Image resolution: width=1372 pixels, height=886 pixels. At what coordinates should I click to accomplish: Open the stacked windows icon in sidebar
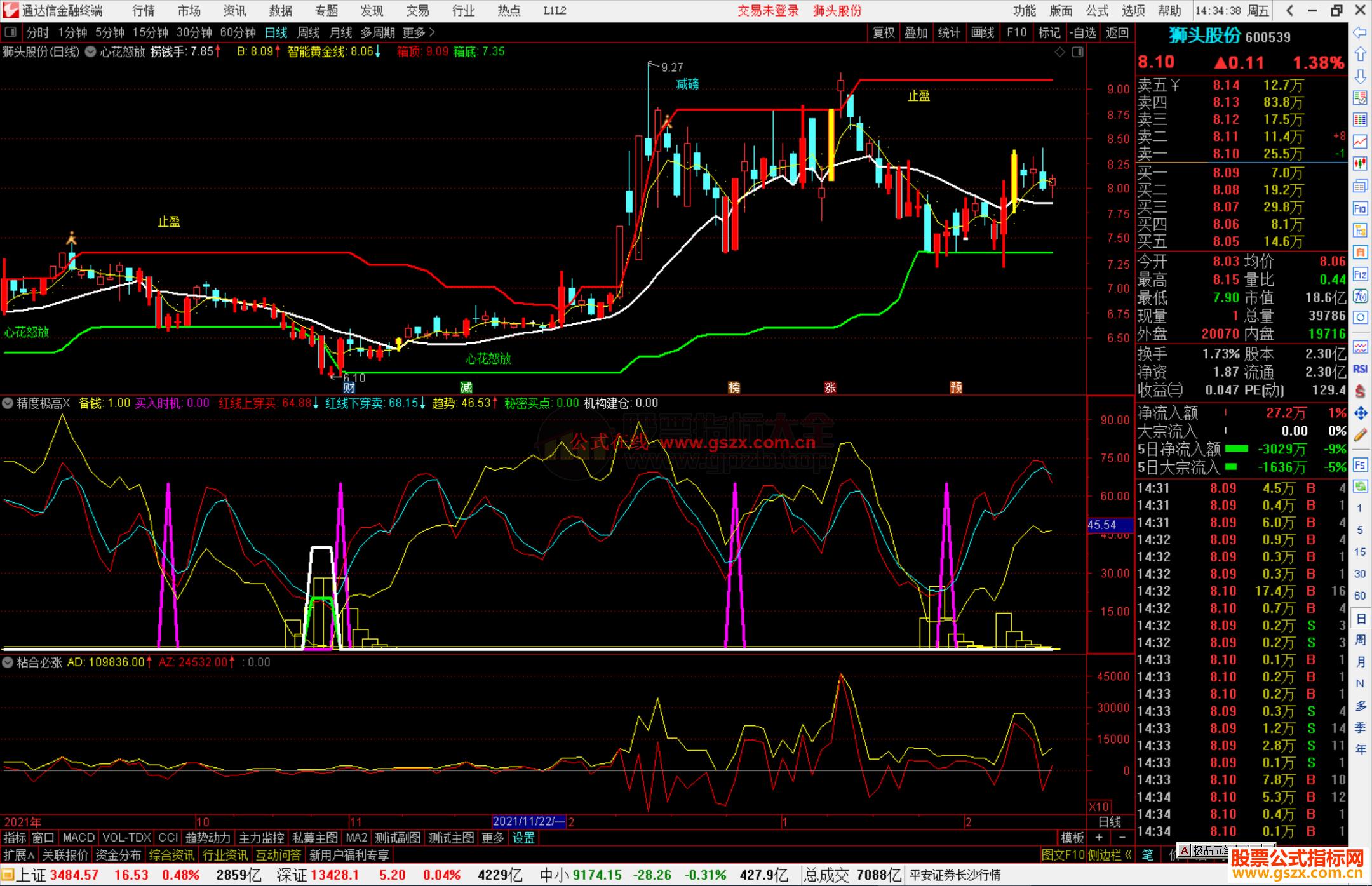(x=1360, y=186)
